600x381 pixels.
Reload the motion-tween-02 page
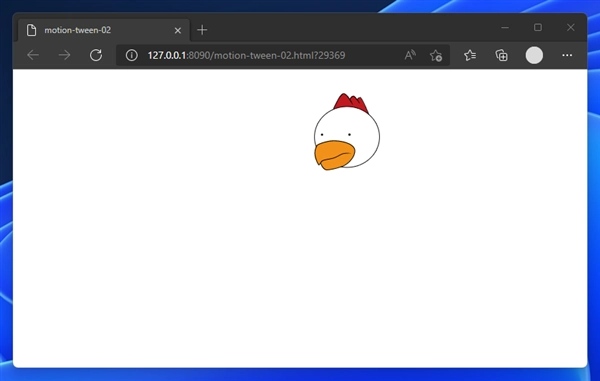coord(96,55)
